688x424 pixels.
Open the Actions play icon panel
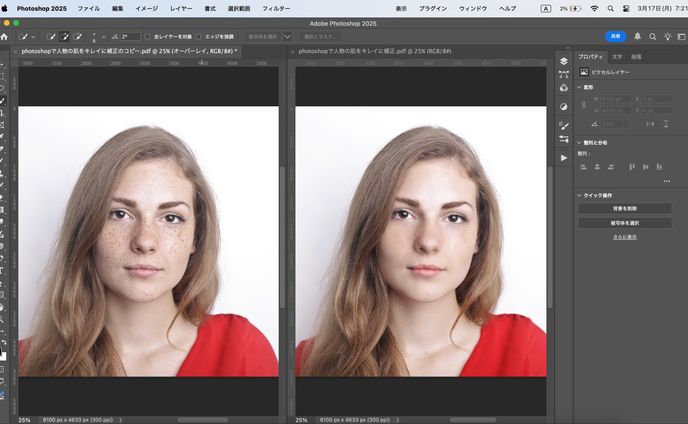pyautogui.click(x=563, y=158)
